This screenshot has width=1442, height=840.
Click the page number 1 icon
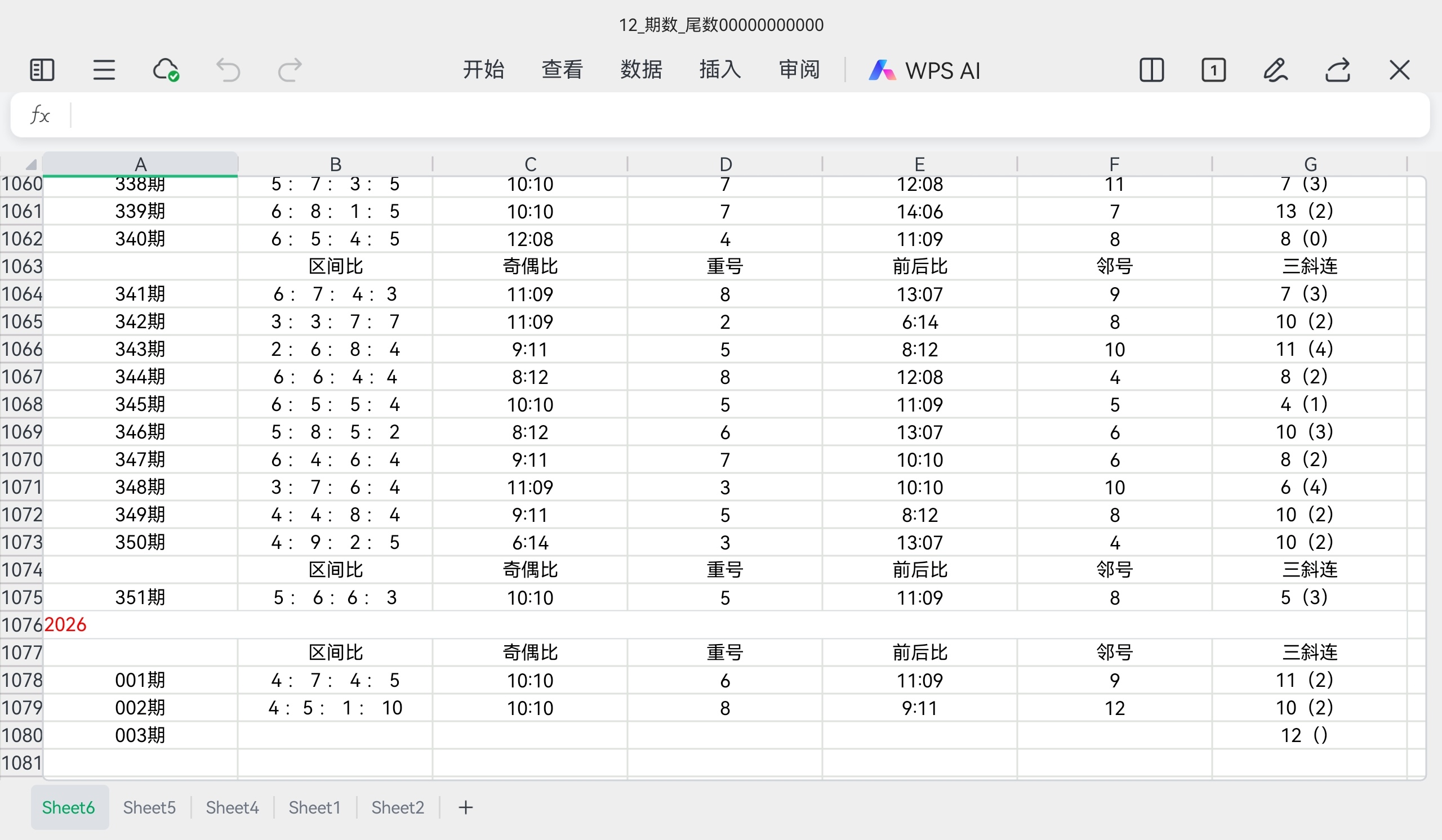click(1213, 70)
